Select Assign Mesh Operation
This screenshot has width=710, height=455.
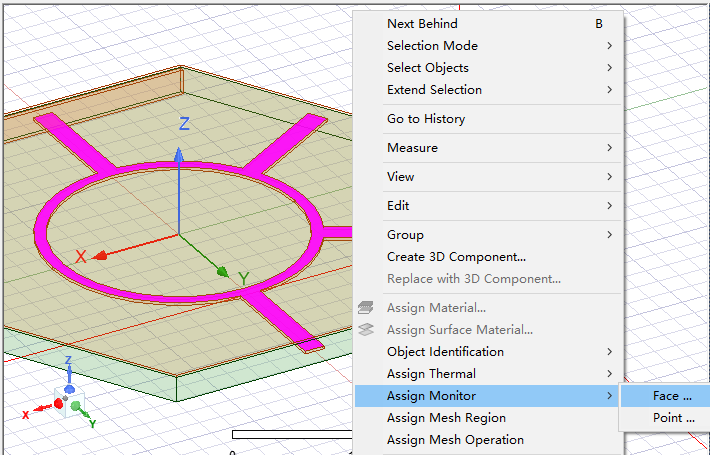point(455,440)
